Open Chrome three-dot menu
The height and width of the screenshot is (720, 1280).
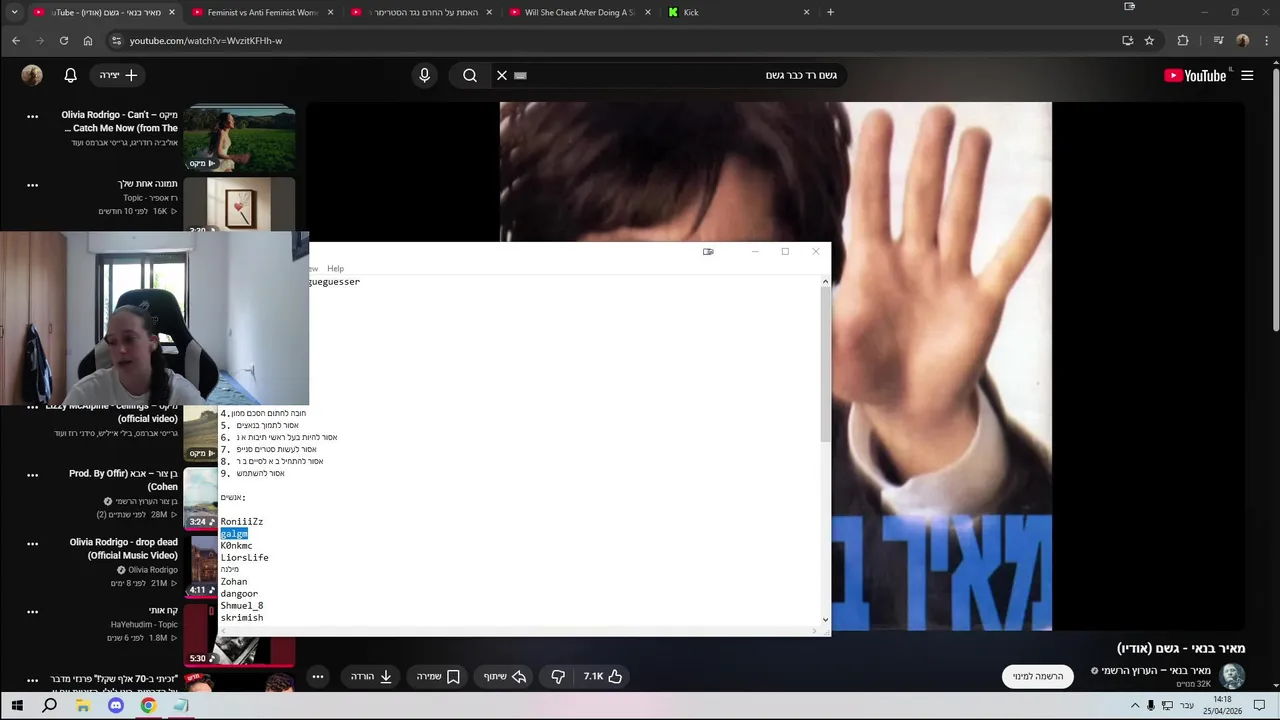tap(1265, 41)
